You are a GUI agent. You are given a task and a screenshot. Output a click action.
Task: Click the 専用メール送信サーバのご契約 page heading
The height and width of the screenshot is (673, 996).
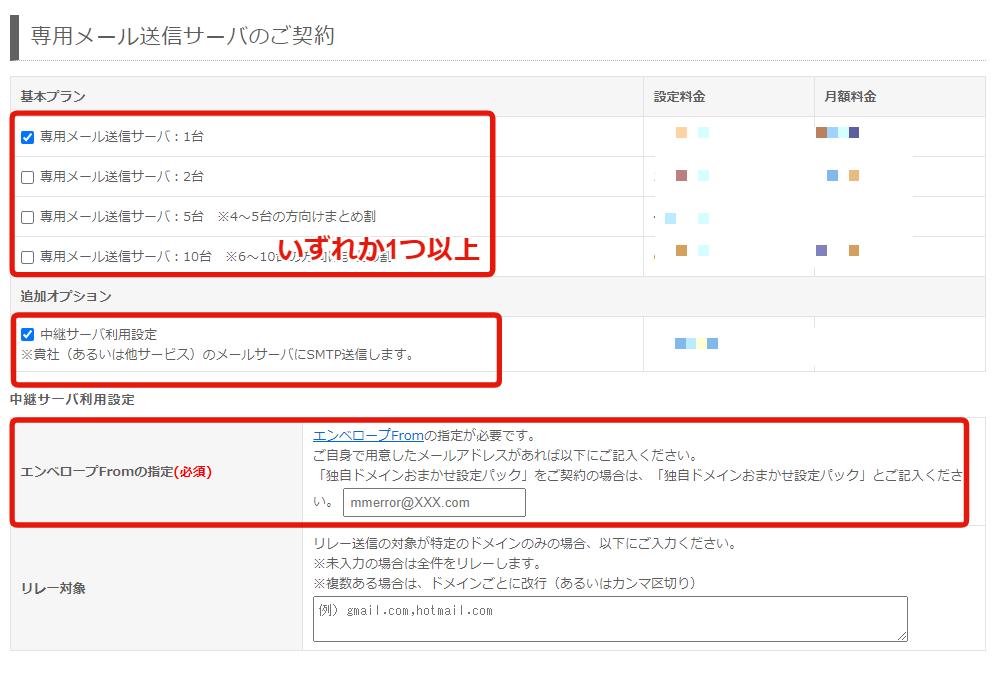[x=182, y=36]
